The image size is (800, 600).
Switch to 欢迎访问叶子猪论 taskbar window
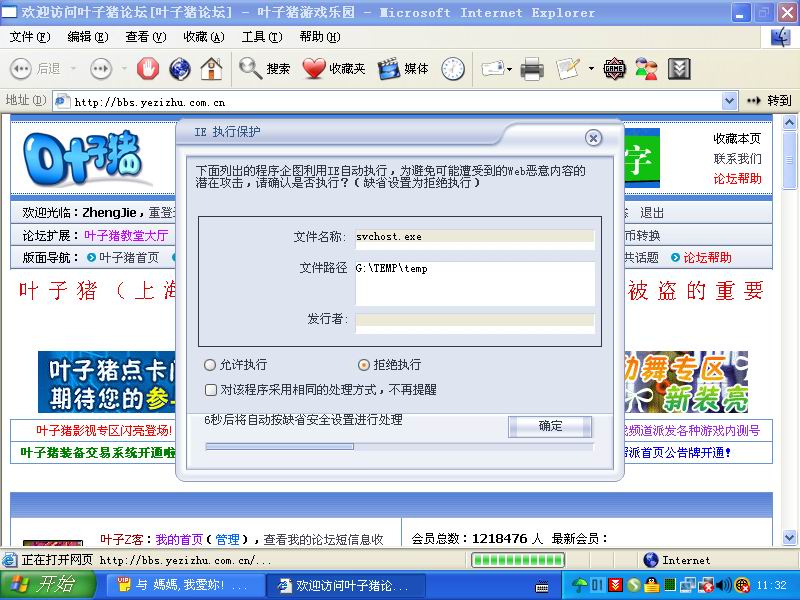pyautogui.click(x=347, y=585)
